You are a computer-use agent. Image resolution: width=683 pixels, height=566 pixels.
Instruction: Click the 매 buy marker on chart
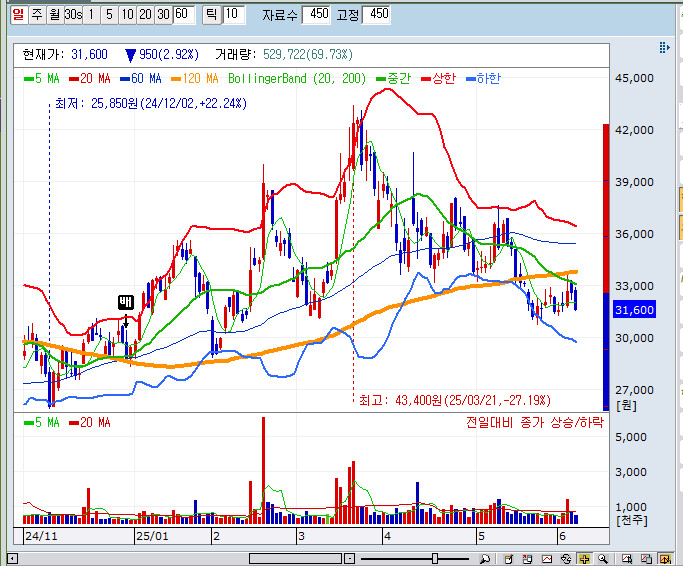point(126,302)
